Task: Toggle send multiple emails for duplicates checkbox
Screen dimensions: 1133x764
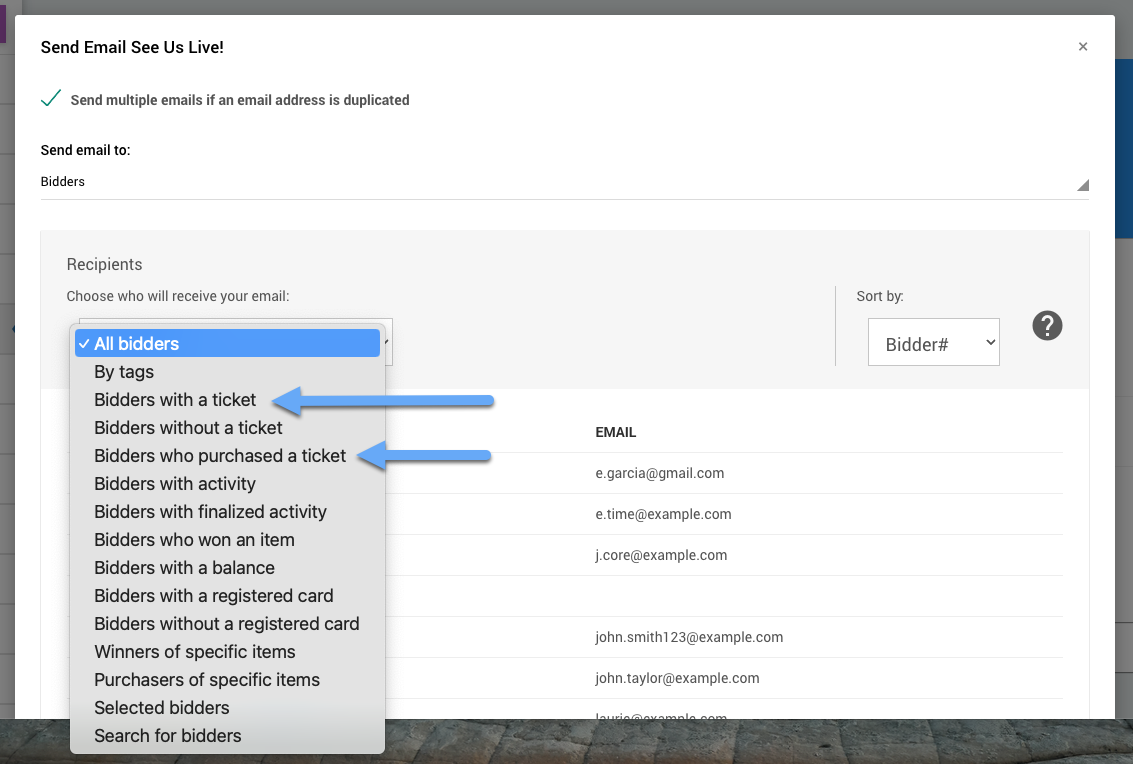Action: coord(51,99)
